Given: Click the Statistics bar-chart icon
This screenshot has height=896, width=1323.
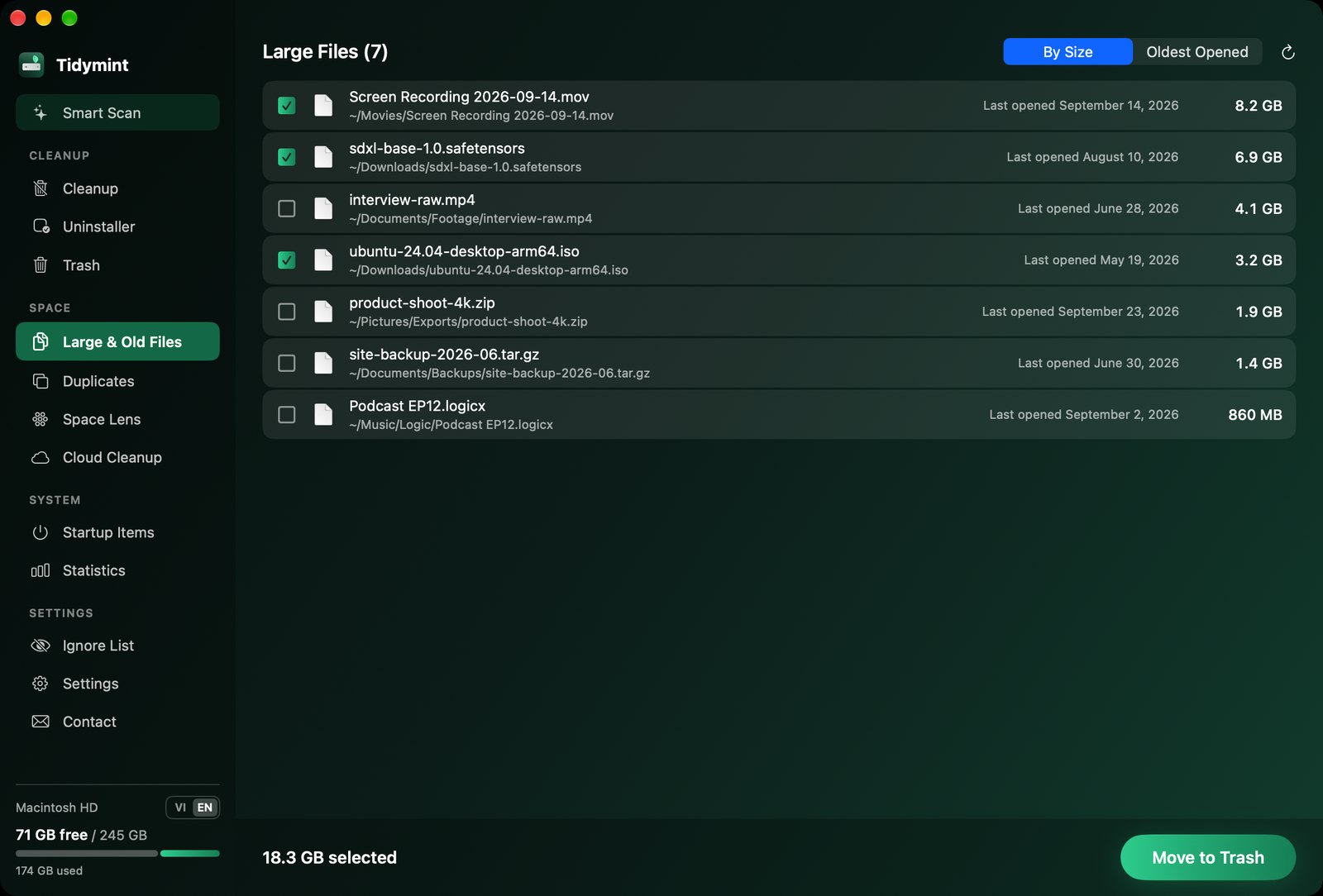Looking at the screenshot, I should [x=40, y=570].
